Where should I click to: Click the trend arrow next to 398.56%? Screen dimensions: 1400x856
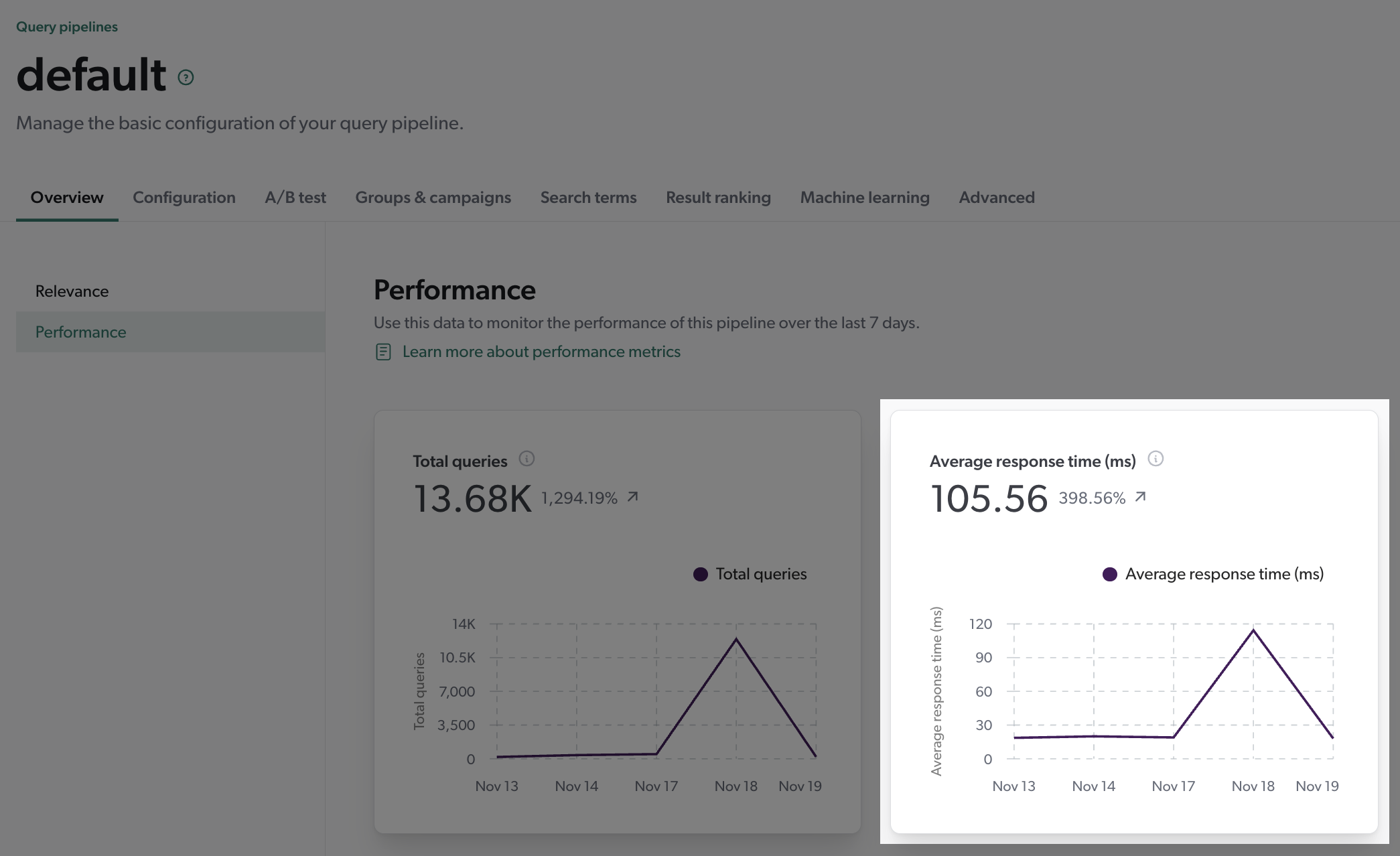(x=1141, y=496)
